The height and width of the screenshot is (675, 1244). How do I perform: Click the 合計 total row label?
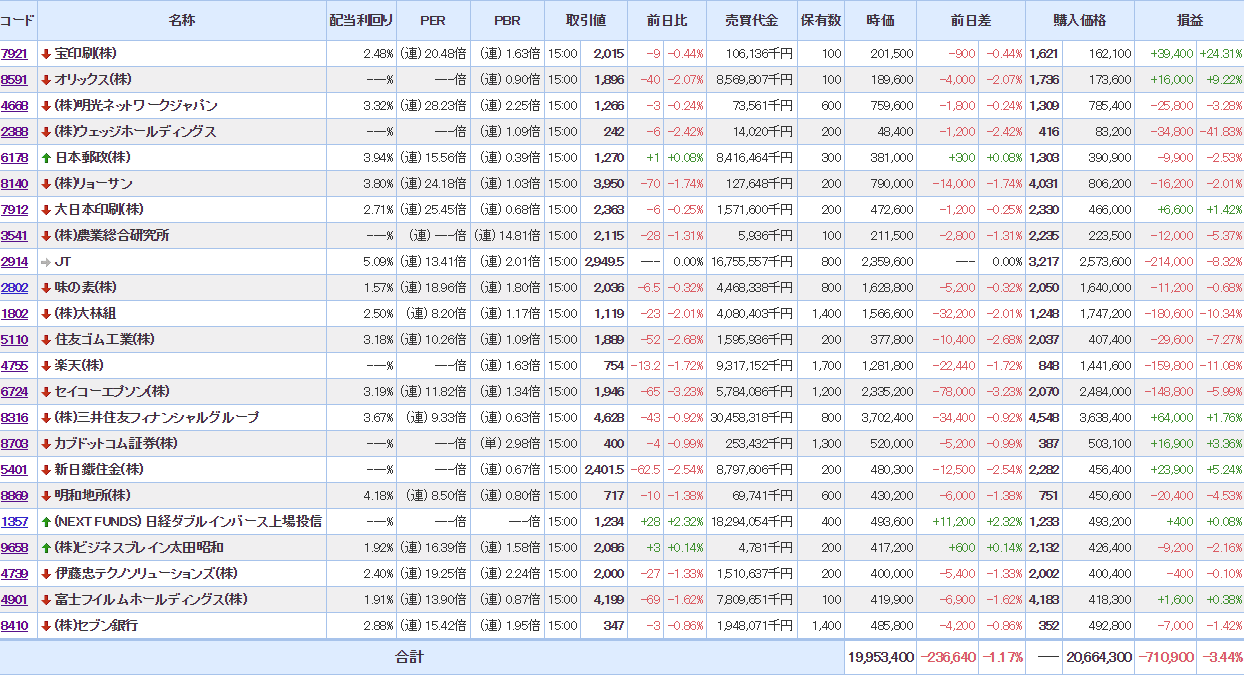[409, 657]
